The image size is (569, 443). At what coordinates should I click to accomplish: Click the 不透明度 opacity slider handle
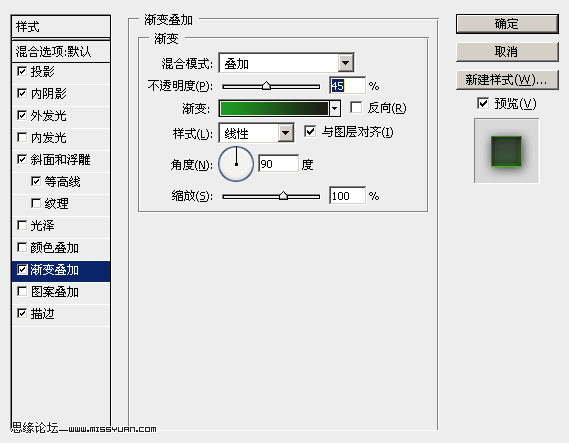pos(266,86)
